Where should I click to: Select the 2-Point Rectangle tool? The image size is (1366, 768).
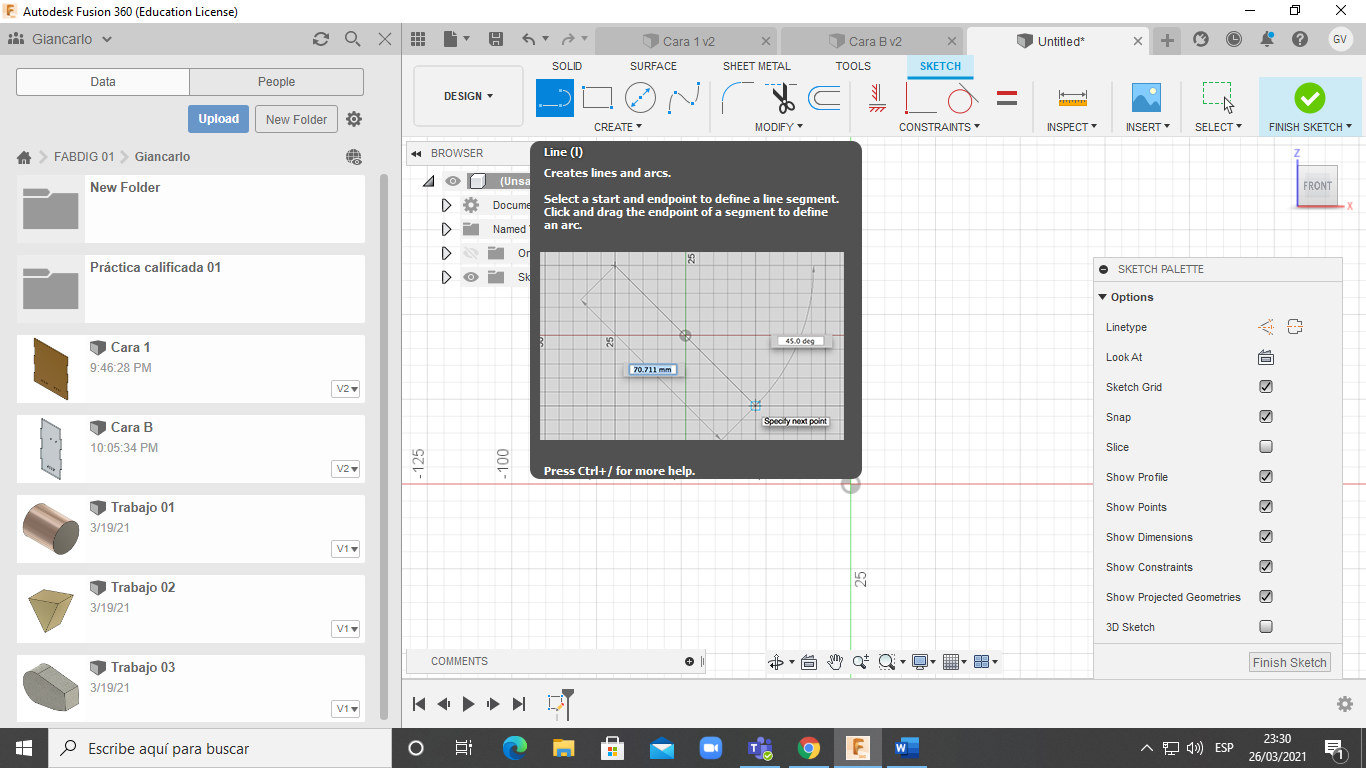point(597,98)
